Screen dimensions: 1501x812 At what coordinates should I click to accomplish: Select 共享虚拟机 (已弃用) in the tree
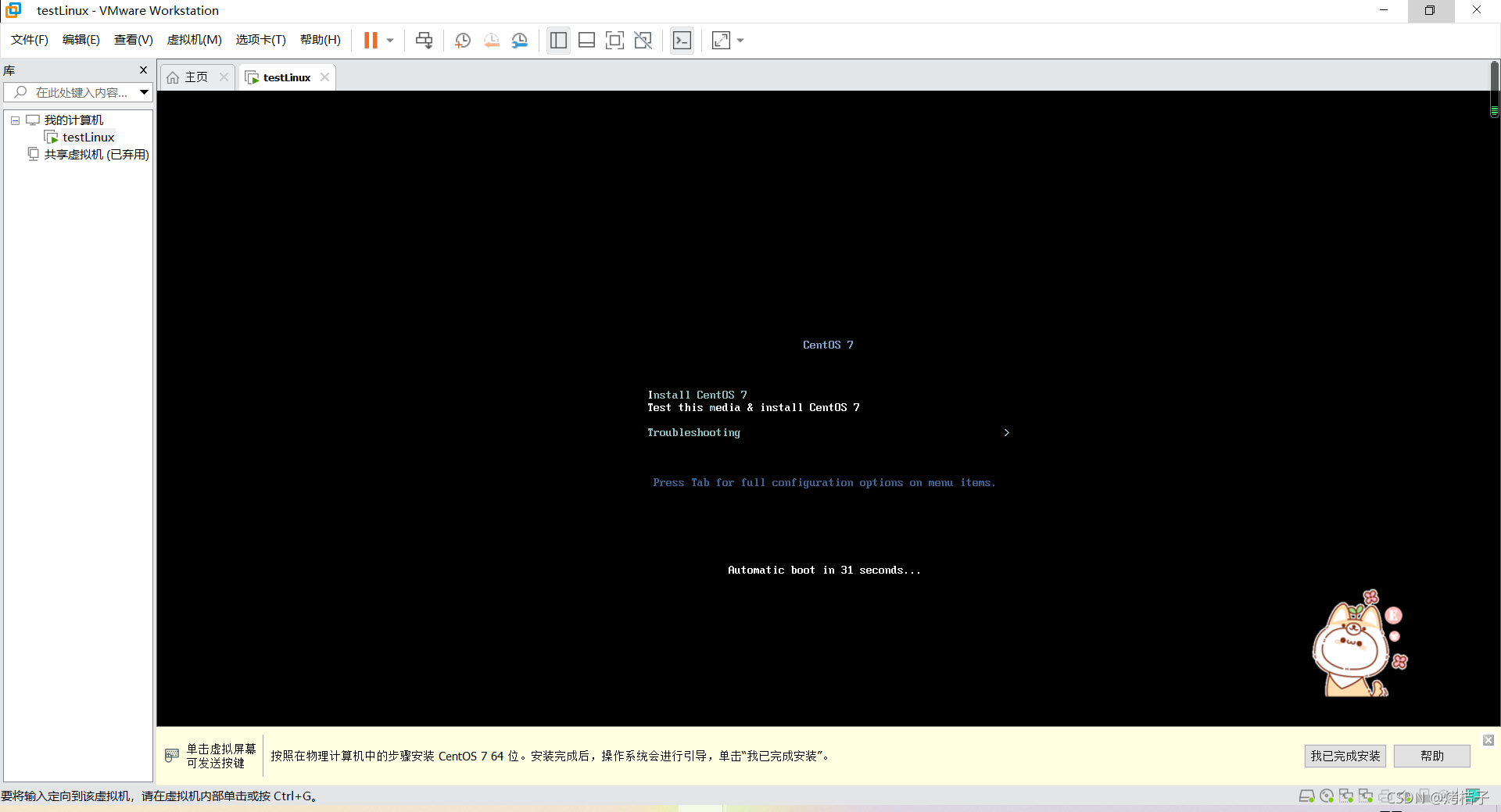point(96,155)
